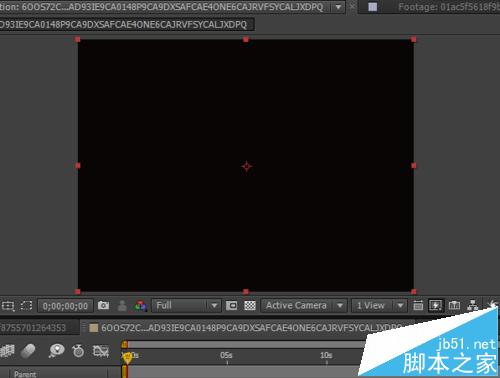Screen dimensions: 500x378
Task: Select the composition breadcrumb tab below the header
Action: click(127, 24)
